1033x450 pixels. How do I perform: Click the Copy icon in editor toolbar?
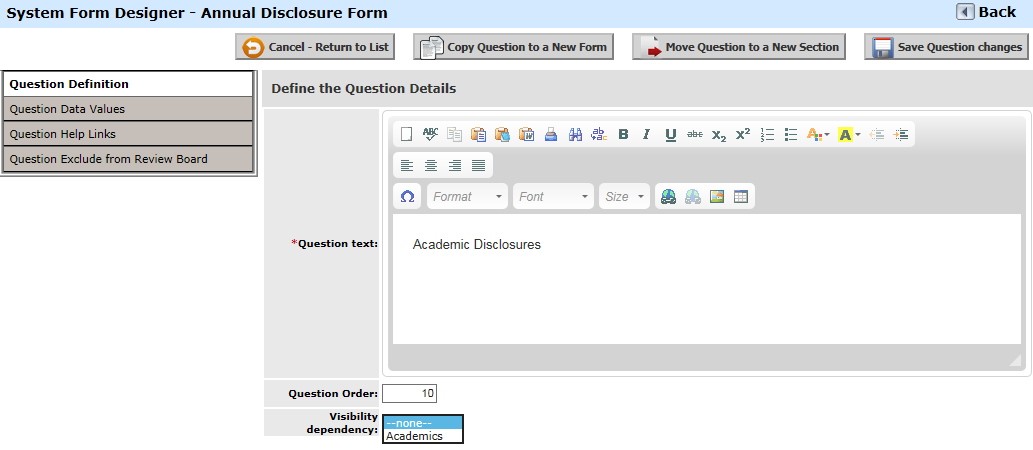tap(455, 134)
